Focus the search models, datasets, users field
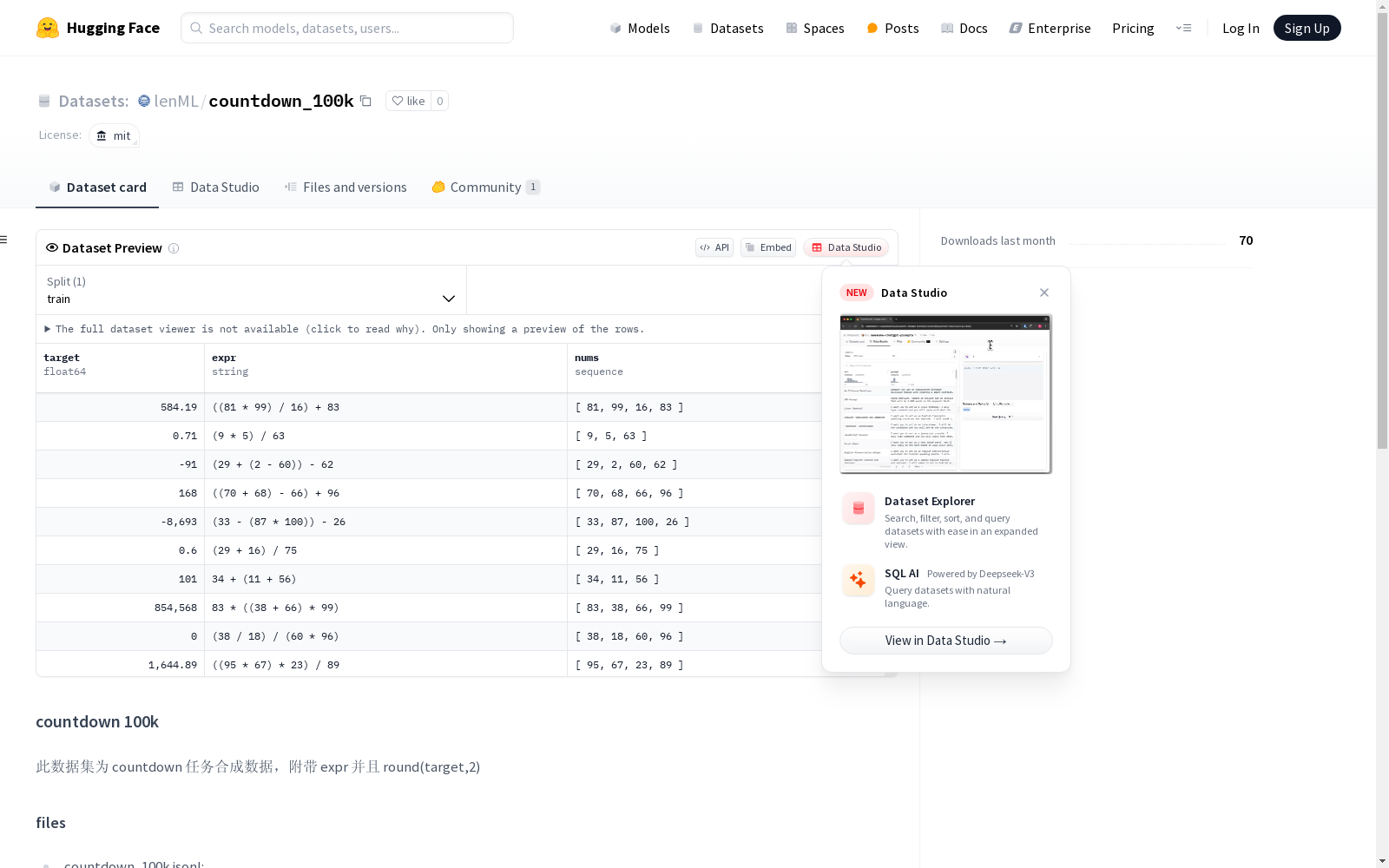1389x868 pixels. click(x=347, y=28)
